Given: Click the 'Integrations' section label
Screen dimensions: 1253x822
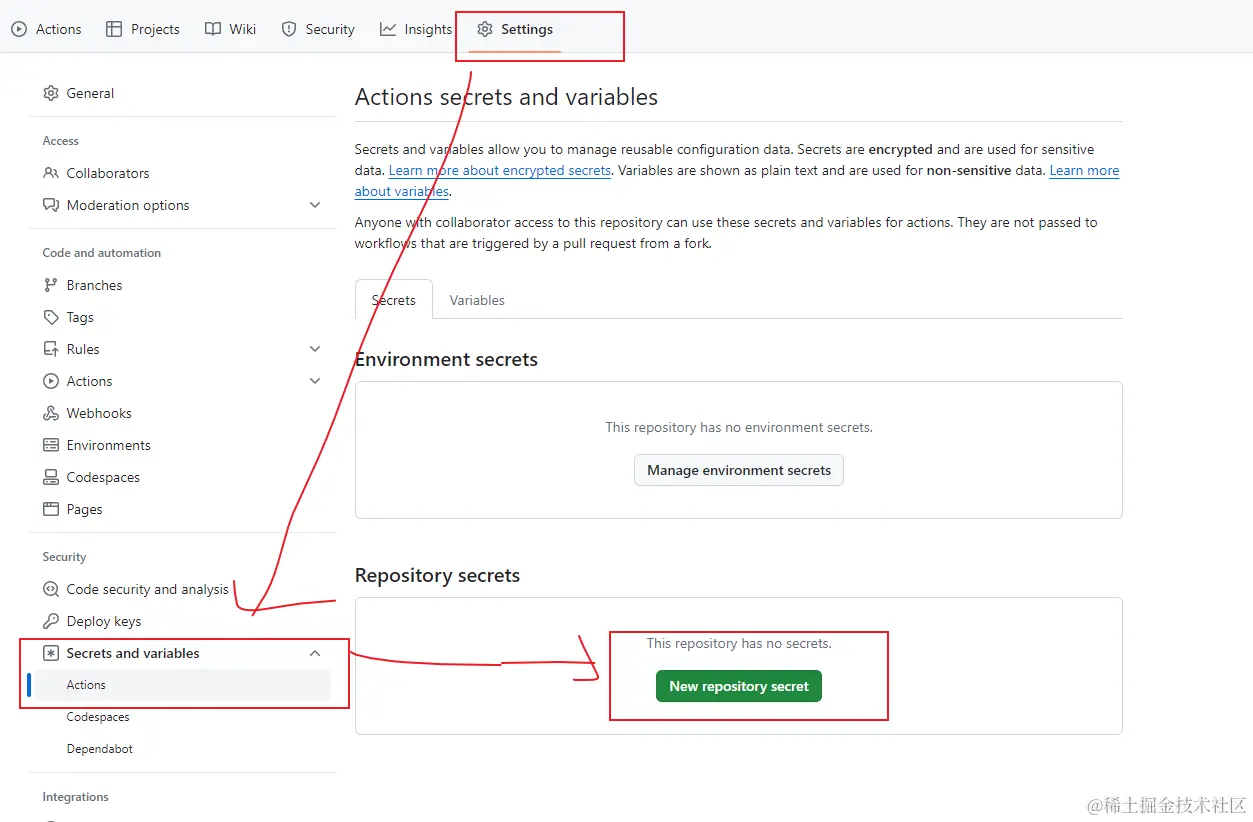Looking at the screenshot, I should point(75,797).
